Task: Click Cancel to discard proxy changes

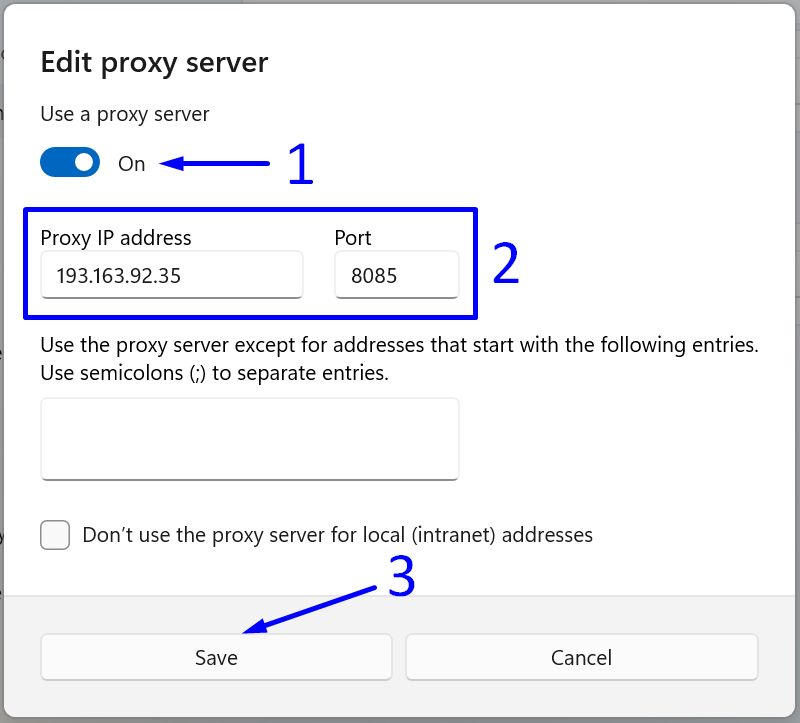Action: tap(581, 657)
